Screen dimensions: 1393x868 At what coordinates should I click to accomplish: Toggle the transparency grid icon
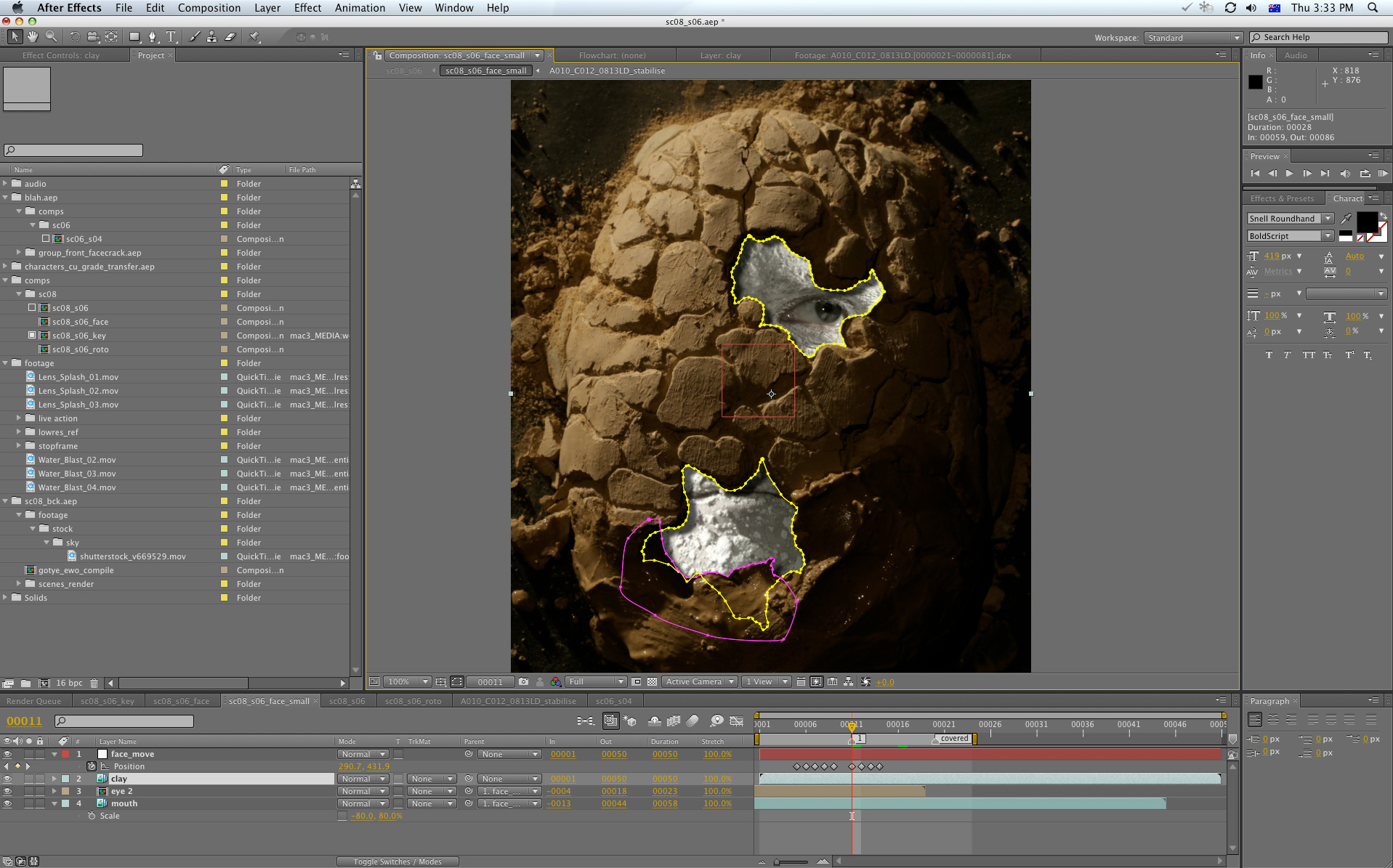coord(652,681)
